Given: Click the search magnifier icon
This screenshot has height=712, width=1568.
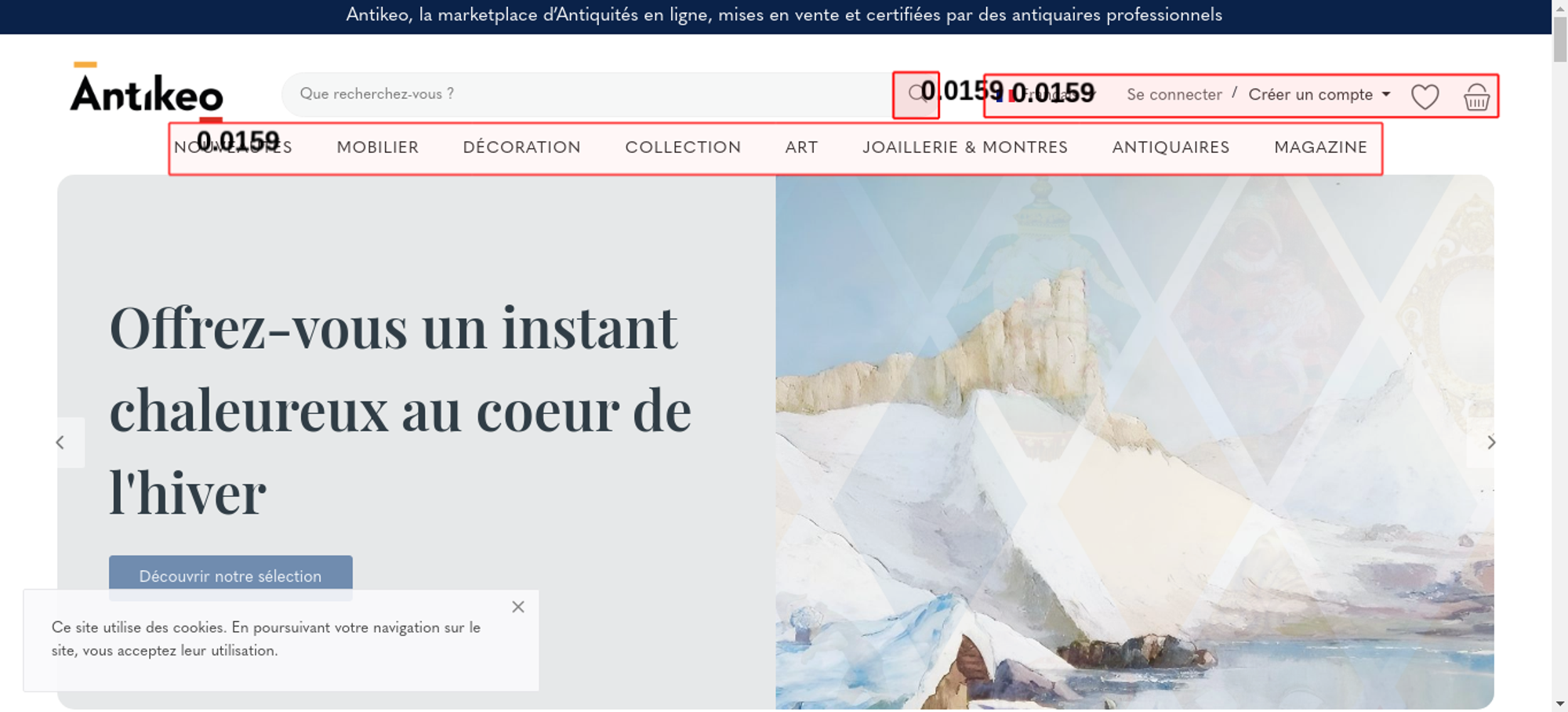Looking at the screenshot, I should click(x=916, y=94).
